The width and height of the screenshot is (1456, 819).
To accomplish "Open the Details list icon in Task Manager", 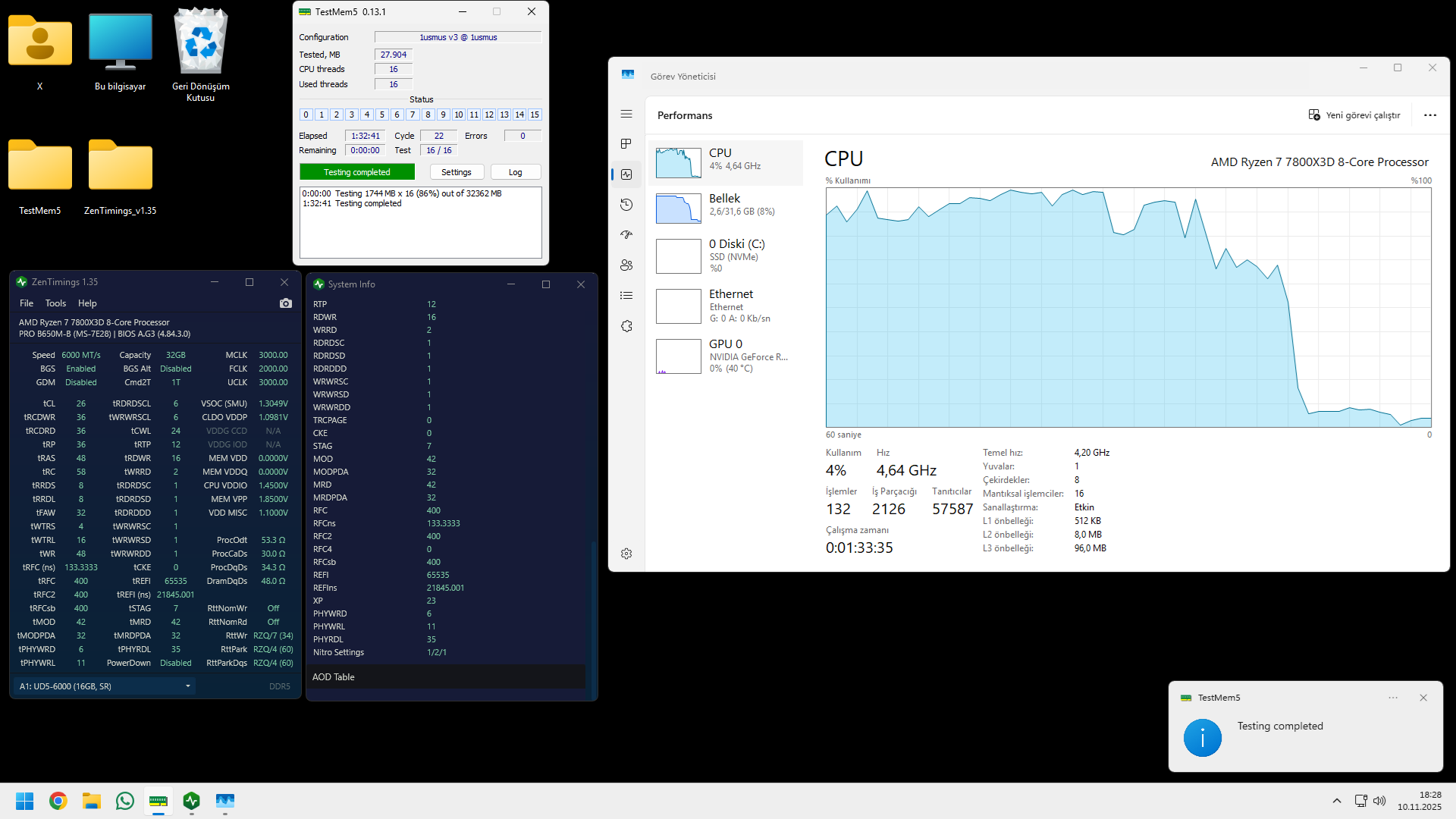I will (626, 296).
